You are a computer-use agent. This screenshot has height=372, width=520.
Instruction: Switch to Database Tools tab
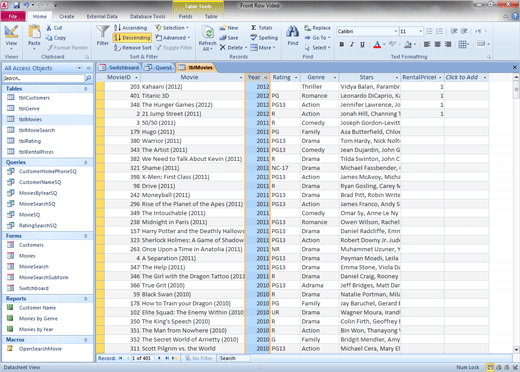(x=147, y=16)
